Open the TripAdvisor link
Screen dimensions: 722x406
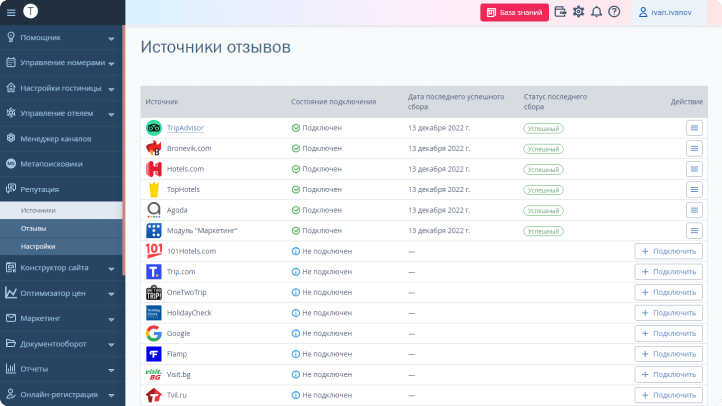pyautogui.click(x=185, y=128)
